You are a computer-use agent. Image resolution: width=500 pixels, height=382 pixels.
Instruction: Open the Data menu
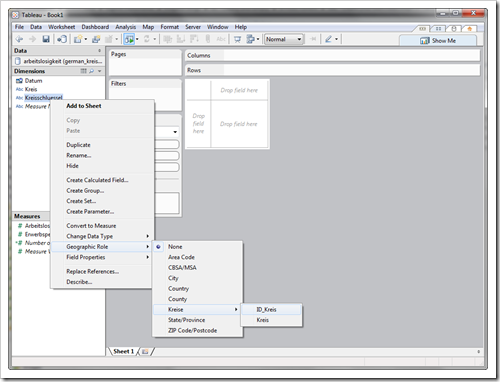(36, 27)
